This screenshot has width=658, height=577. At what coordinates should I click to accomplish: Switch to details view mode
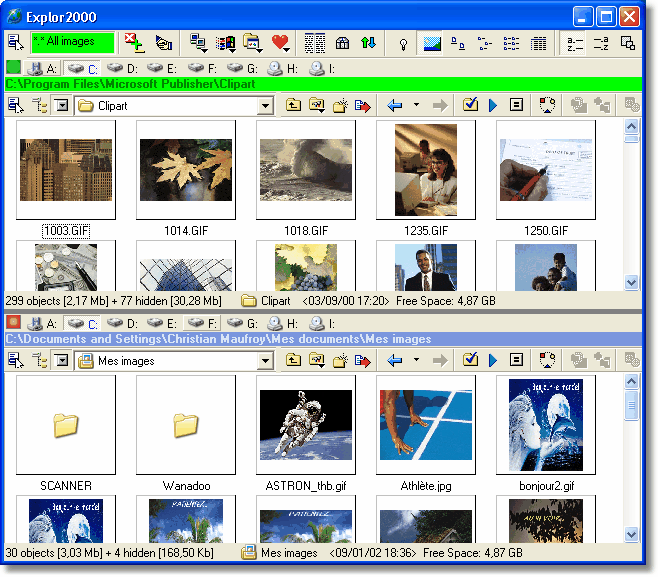(538, 43)
